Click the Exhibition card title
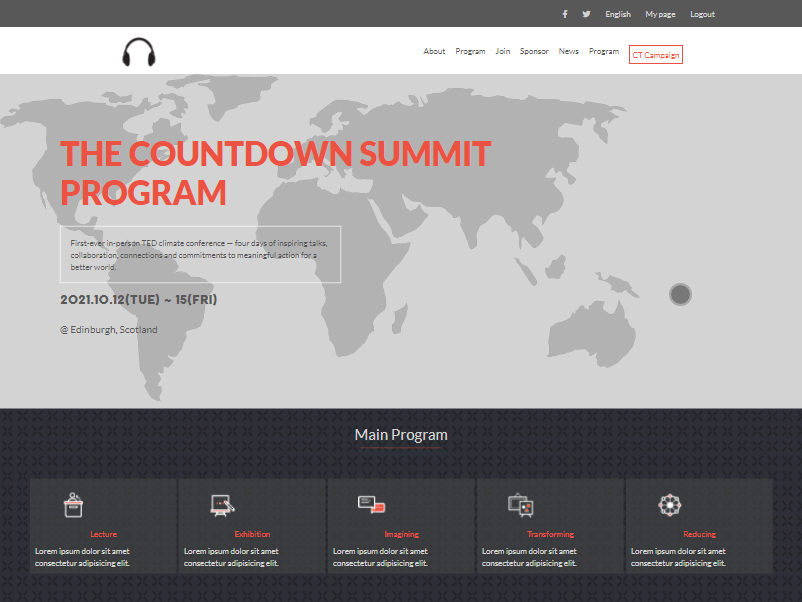This screenshot has height=602, width=802. (252, 534)
